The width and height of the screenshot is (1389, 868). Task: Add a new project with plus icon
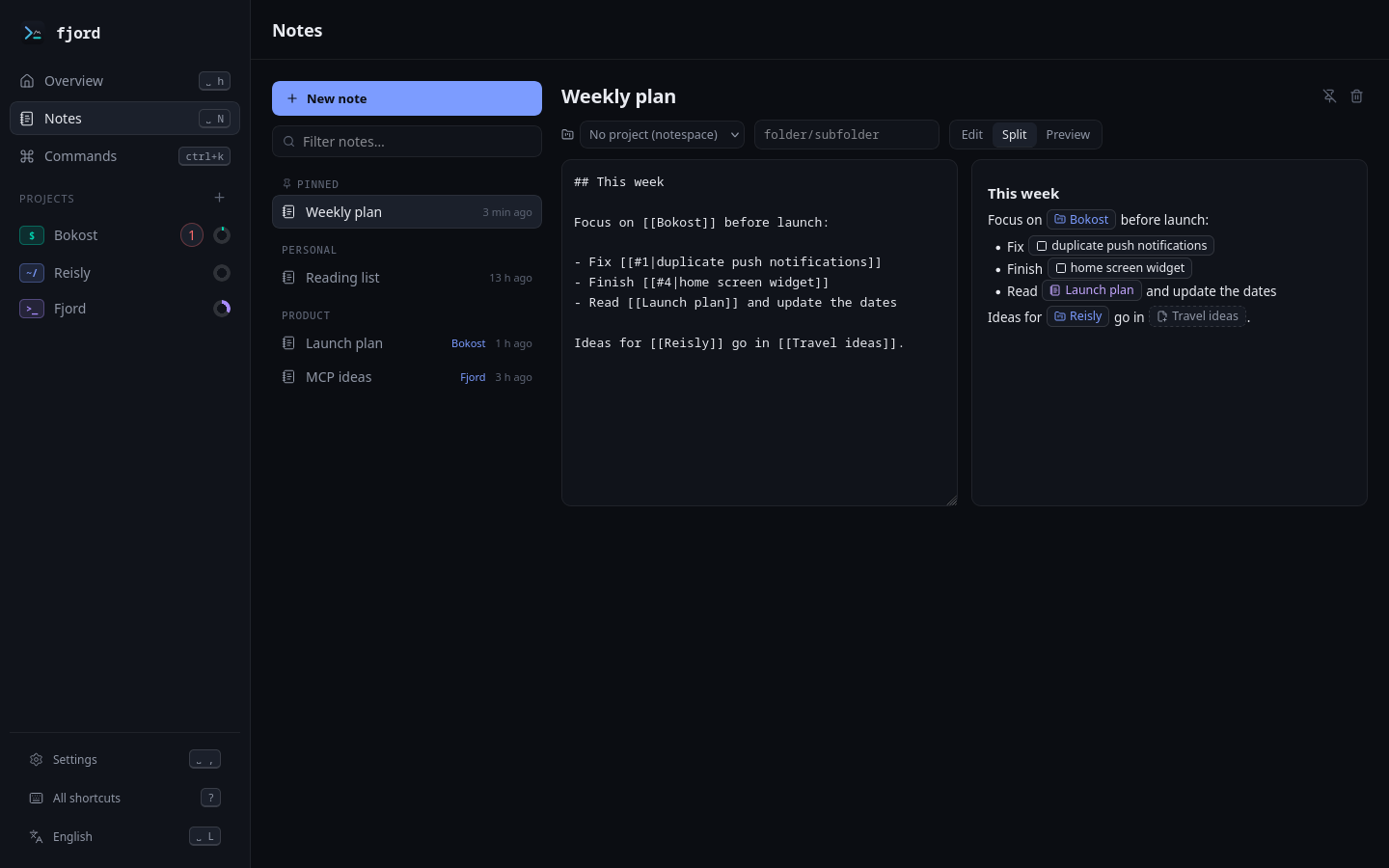(219, 198)
